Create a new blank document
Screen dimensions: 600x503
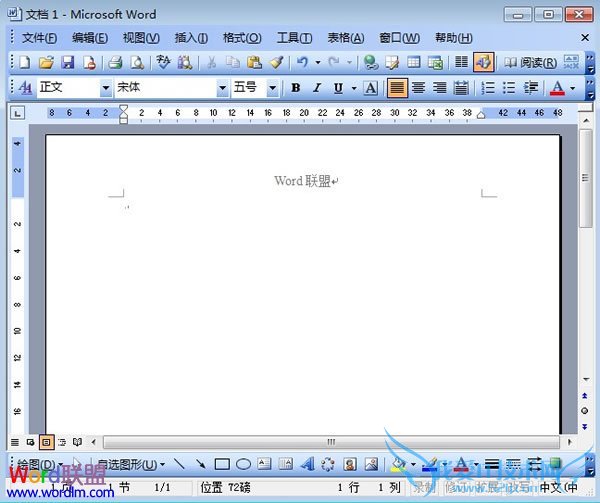pos(25,62)
